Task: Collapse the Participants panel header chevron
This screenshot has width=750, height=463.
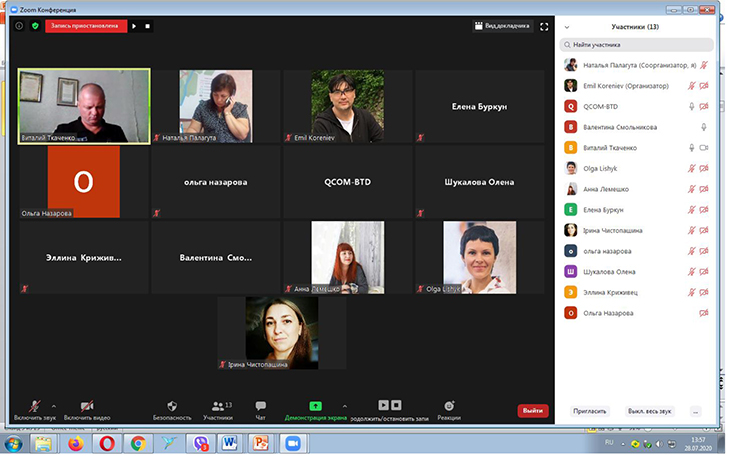Action: click(x=567, y=27)
